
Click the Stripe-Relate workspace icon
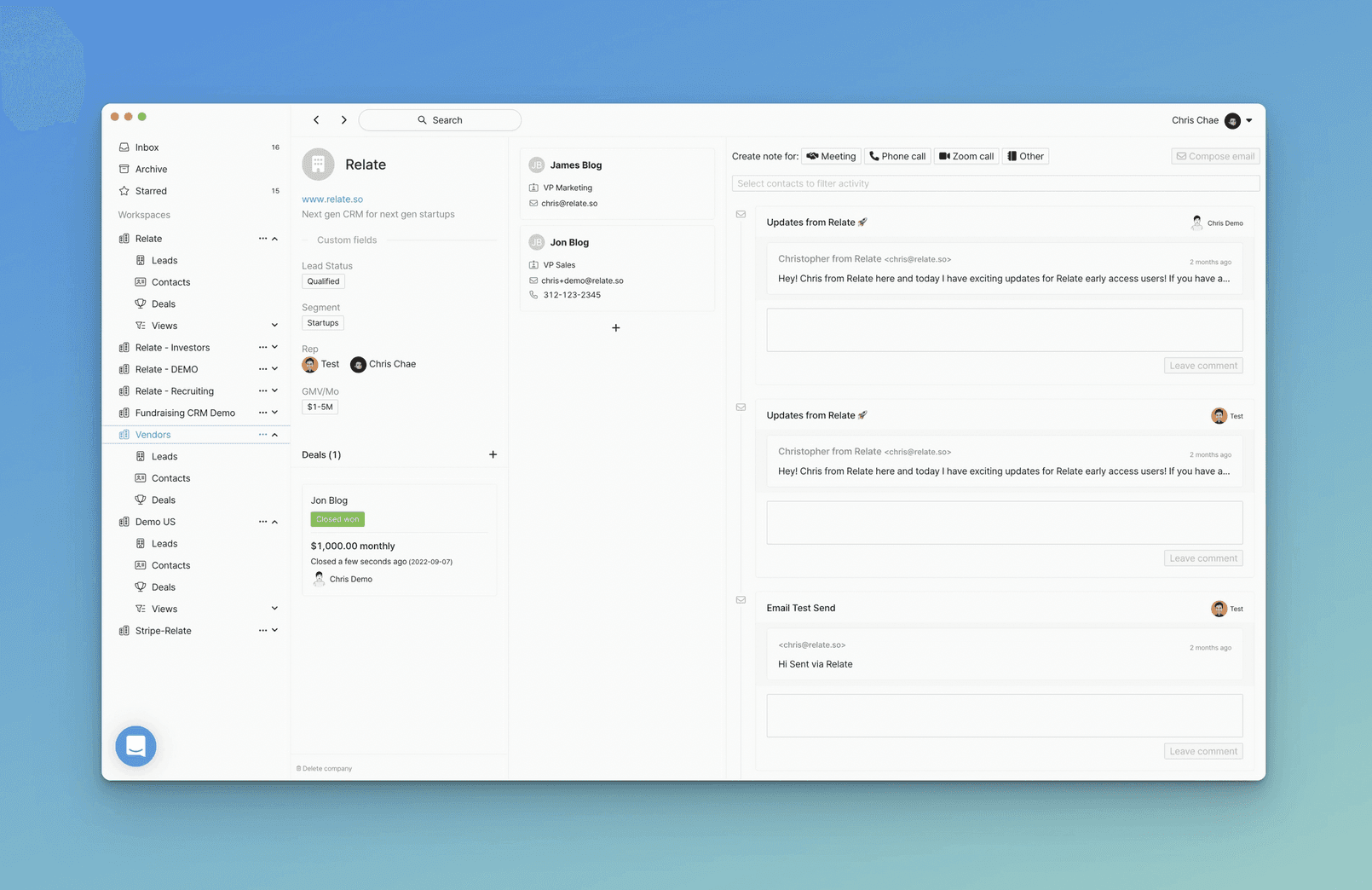124,631
